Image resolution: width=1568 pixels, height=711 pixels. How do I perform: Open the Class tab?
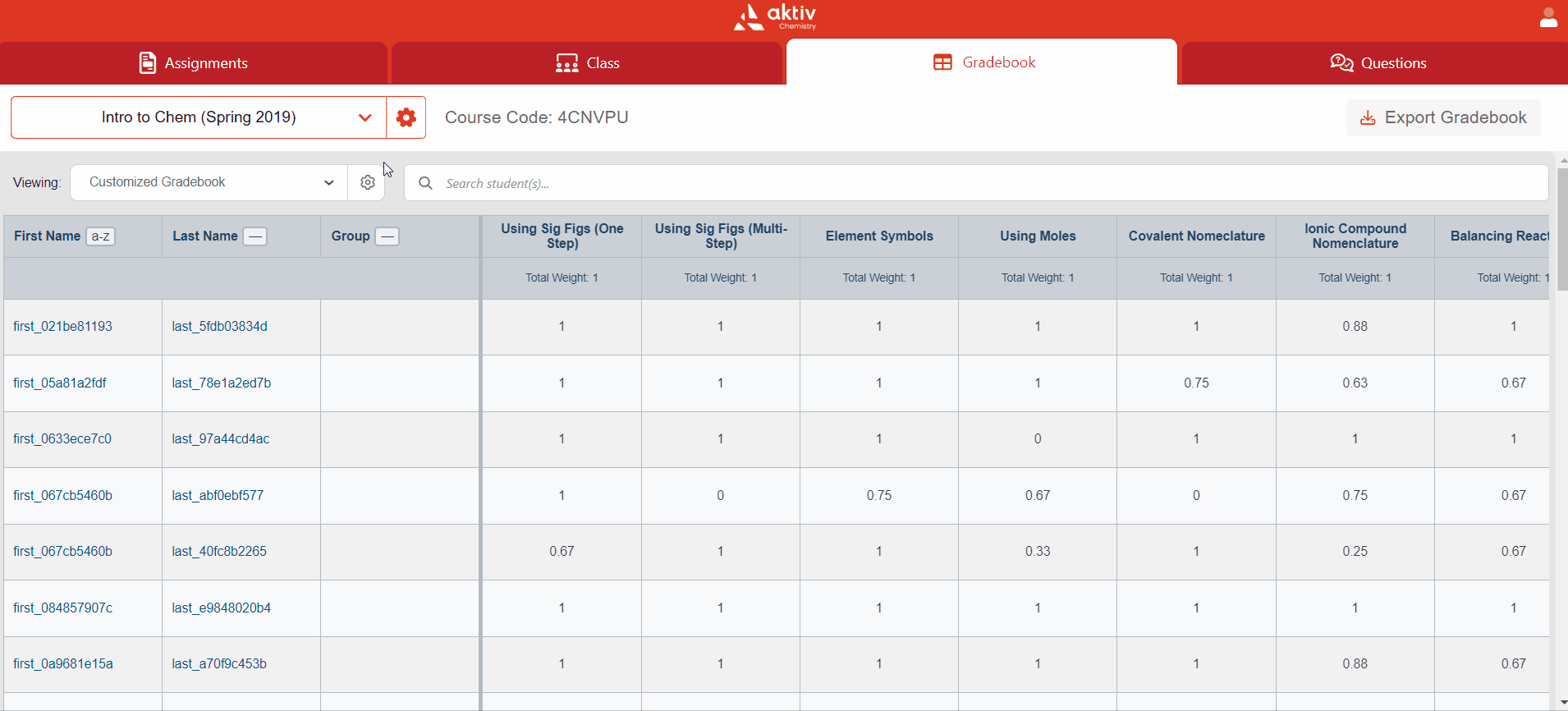tap(587, 63)
